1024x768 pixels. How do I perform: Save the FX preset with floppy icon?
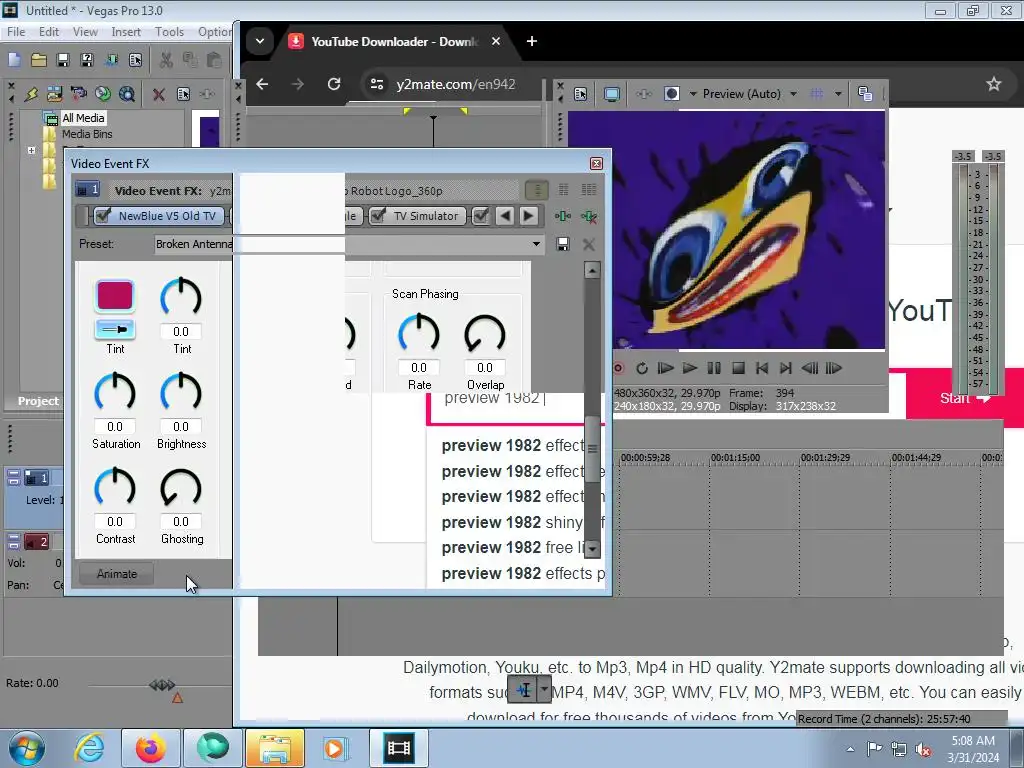coord(562,244)
